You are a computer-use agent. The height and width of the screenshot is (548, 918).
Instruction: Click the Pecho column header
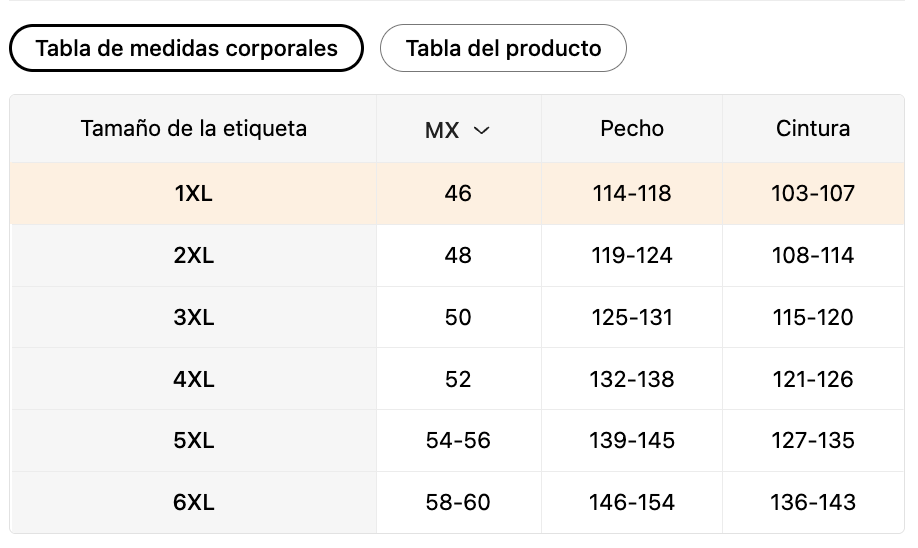click(632, 128)
